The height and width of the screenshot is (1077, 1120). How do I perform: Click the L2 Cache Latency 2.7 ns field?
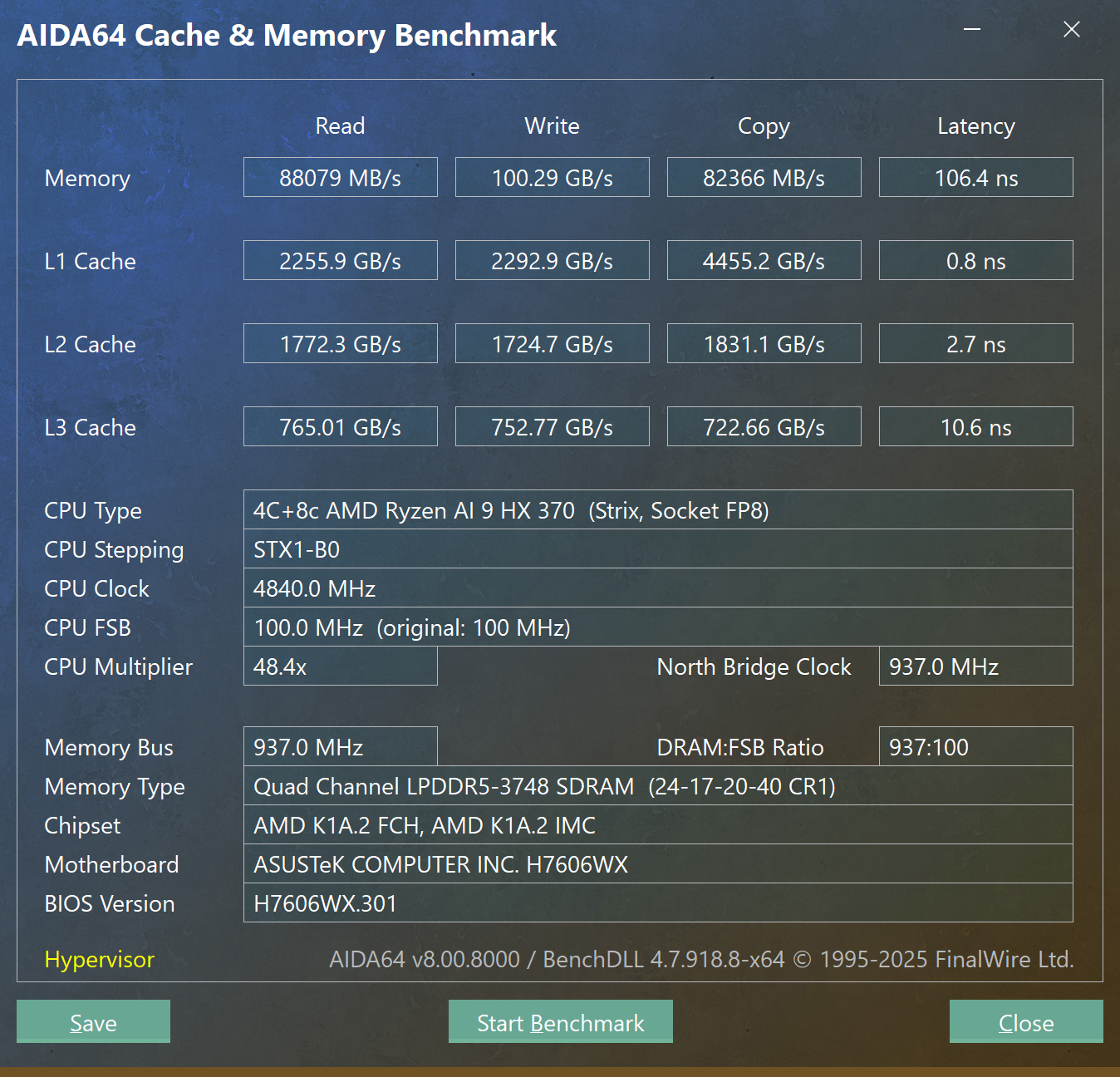(976, 343)
